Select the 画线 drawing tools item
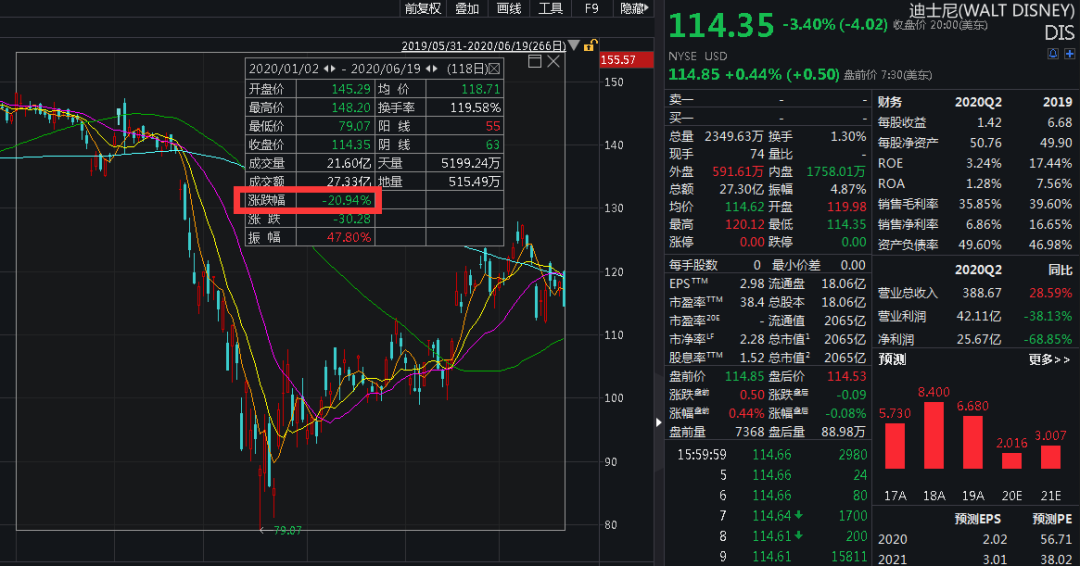Image resolution: width=1080 pixels, height=566 pixels. 509,9
